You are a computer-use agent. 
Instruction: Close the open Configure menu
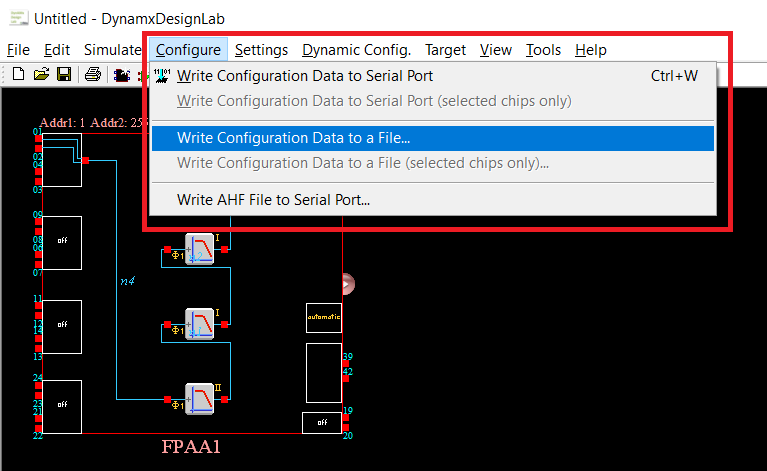tap(189, 50)
